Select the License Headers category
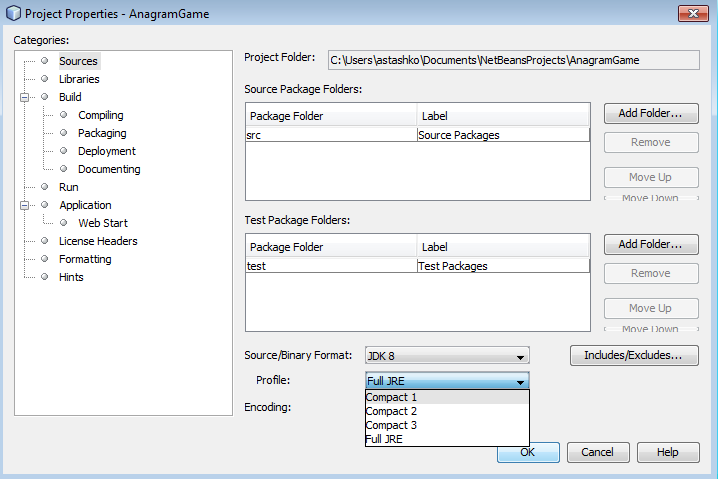Viewport: 718px width, 479px height. pos(97,241)
